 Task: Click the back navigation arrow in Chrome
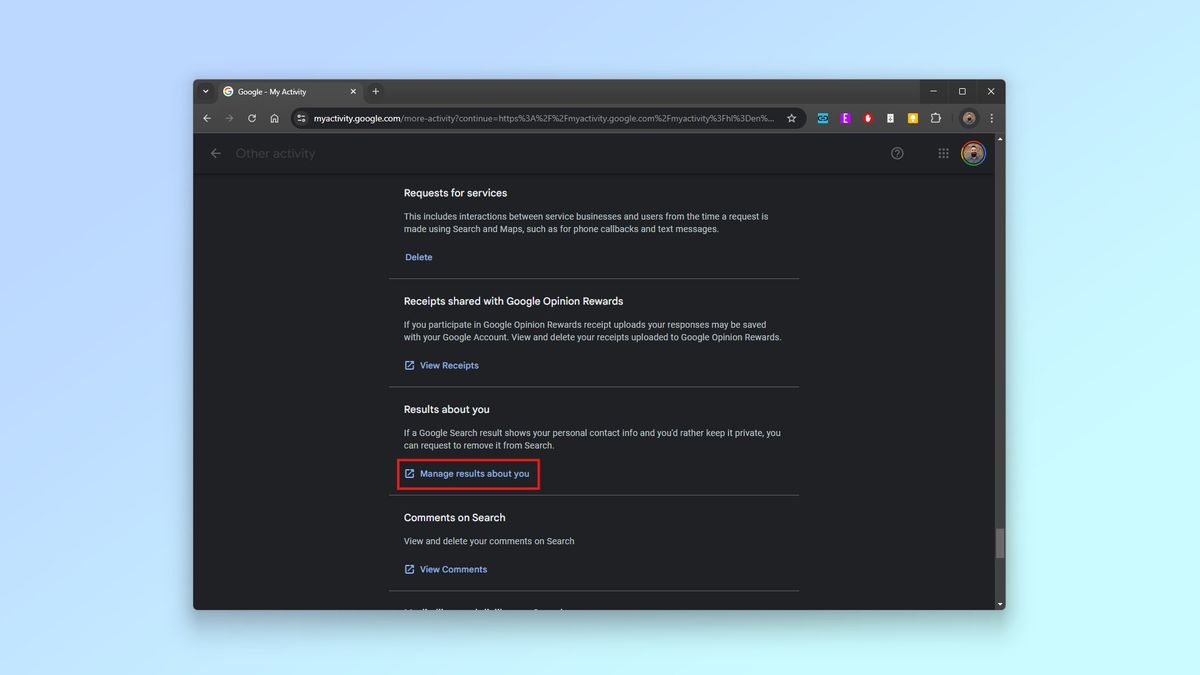(x=207, y=118)
